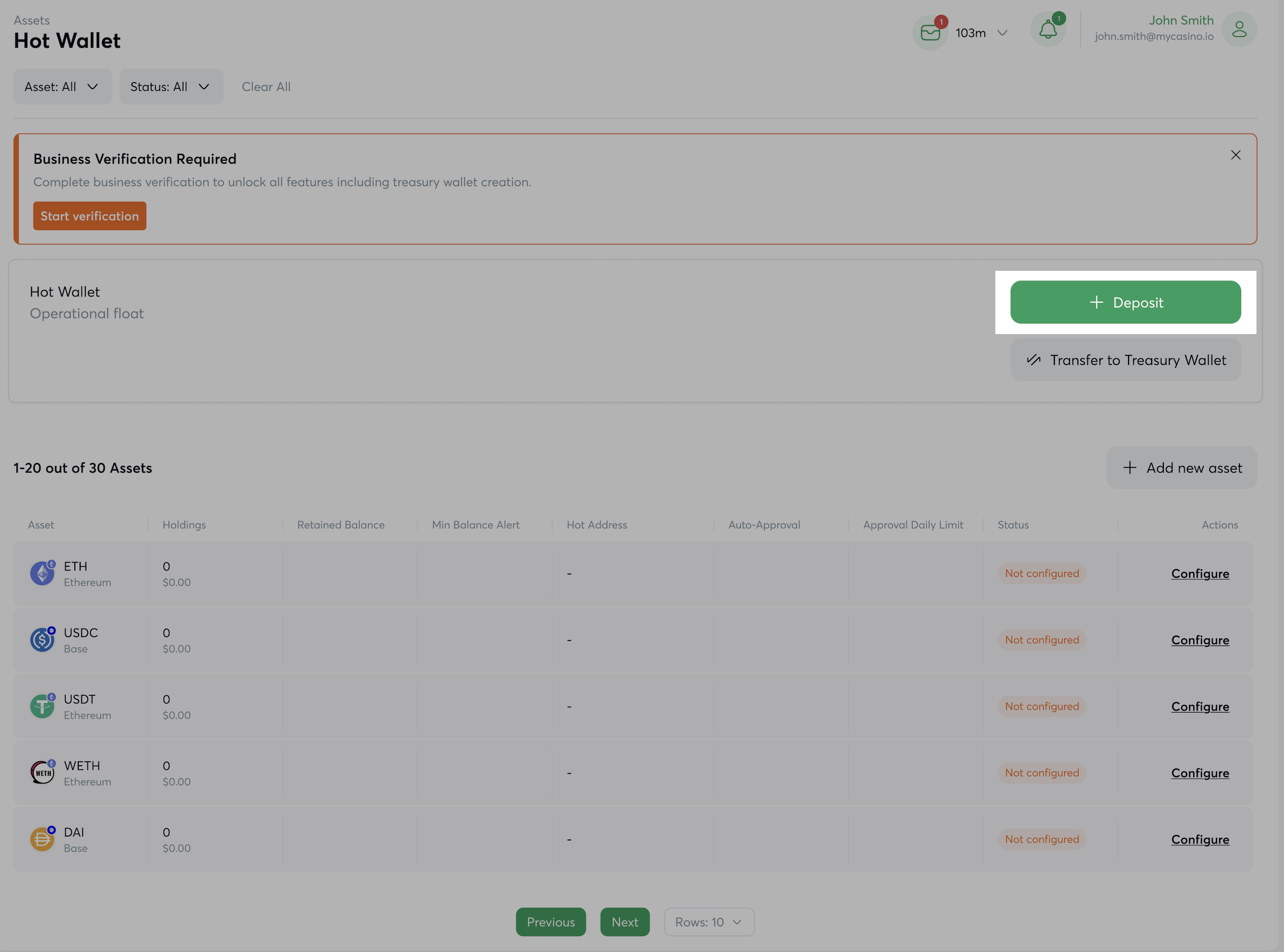Click the DAI coin icon

[42, 839]
